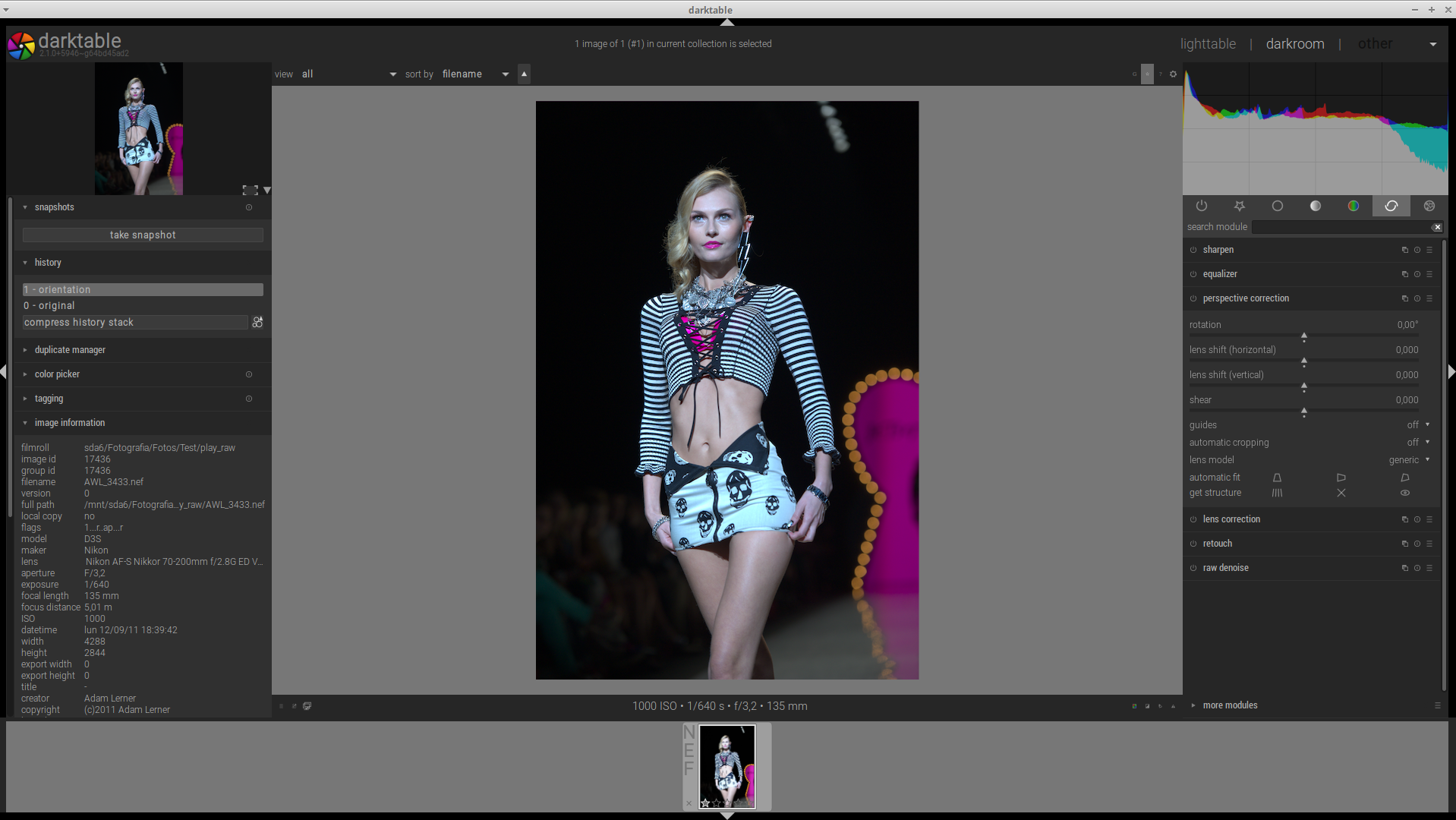The image size is (1456, 820).
Task: Open global preferences gear
Action: click(1173, 74)
